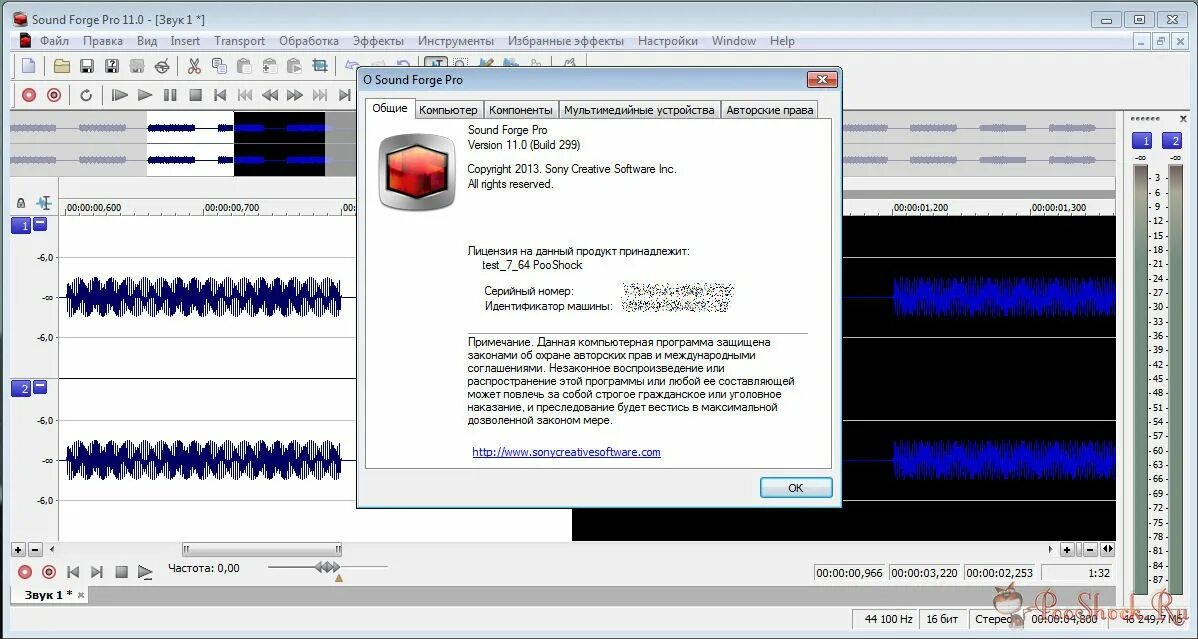Create a new file with toolbar icon

coord(28,66)
